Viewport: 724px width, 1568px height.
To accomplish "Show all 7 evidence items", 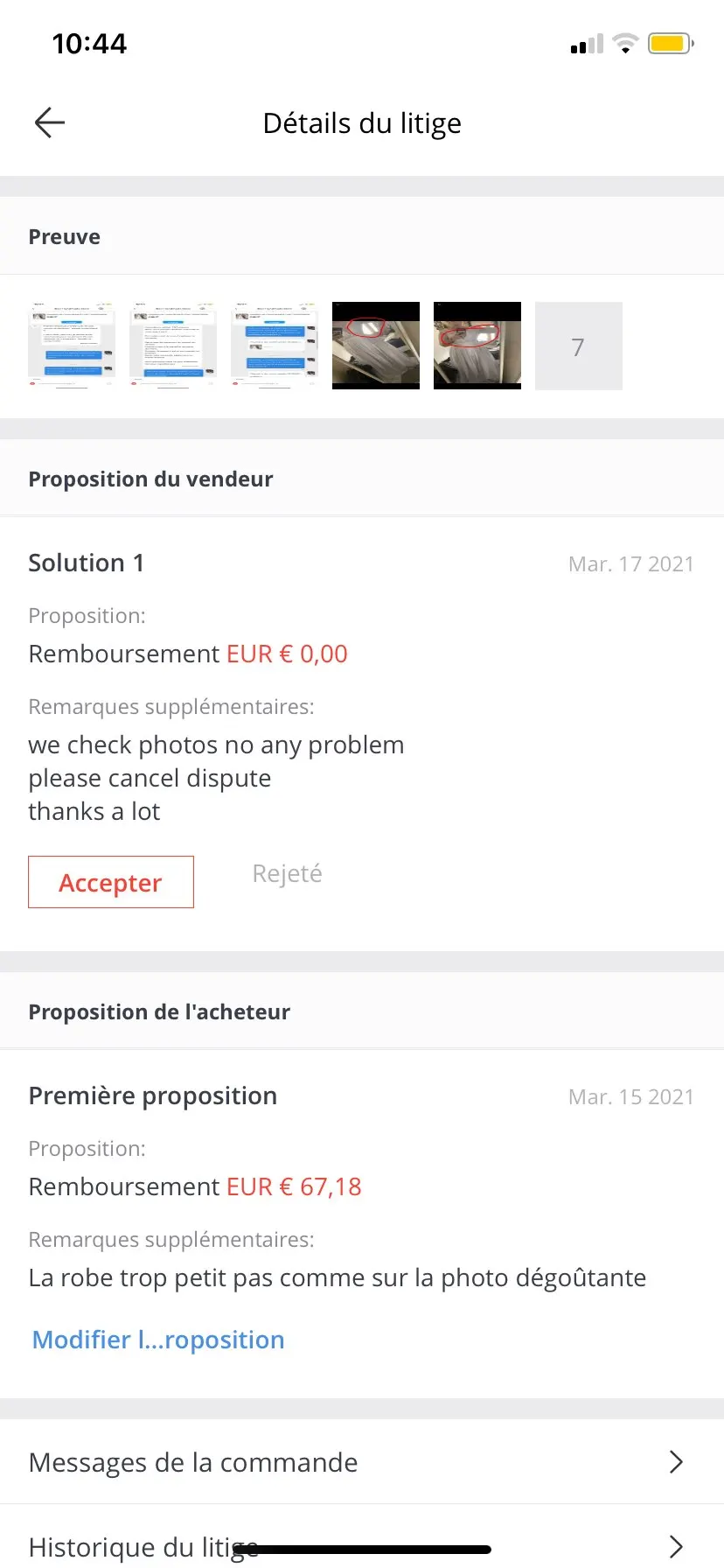I will [x=579, y=346].
